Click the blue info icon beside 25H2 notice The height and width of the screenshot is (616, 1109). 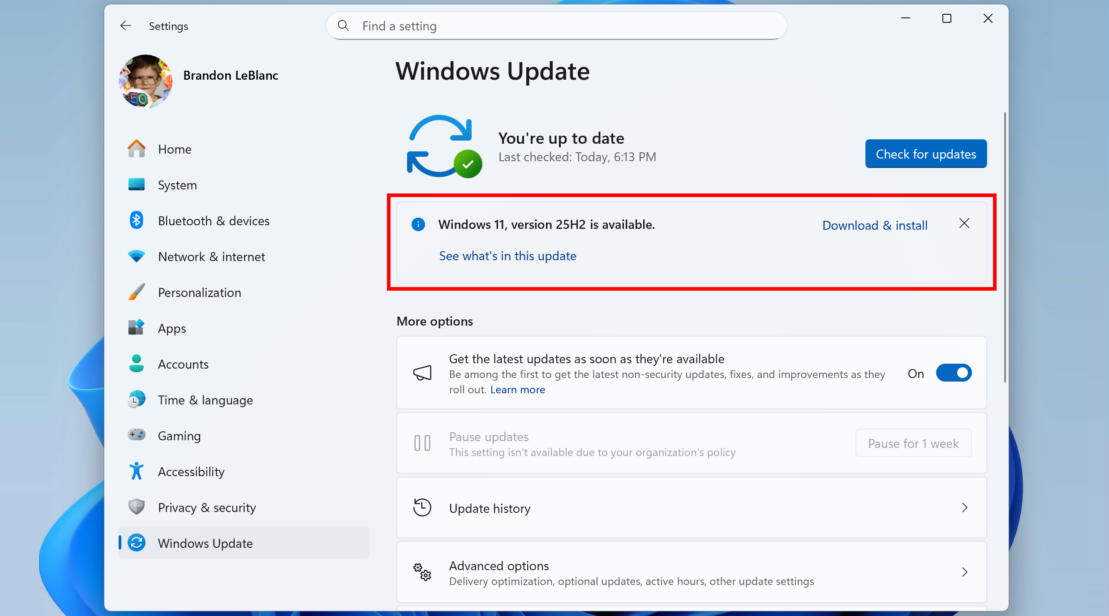pos(418,224)
